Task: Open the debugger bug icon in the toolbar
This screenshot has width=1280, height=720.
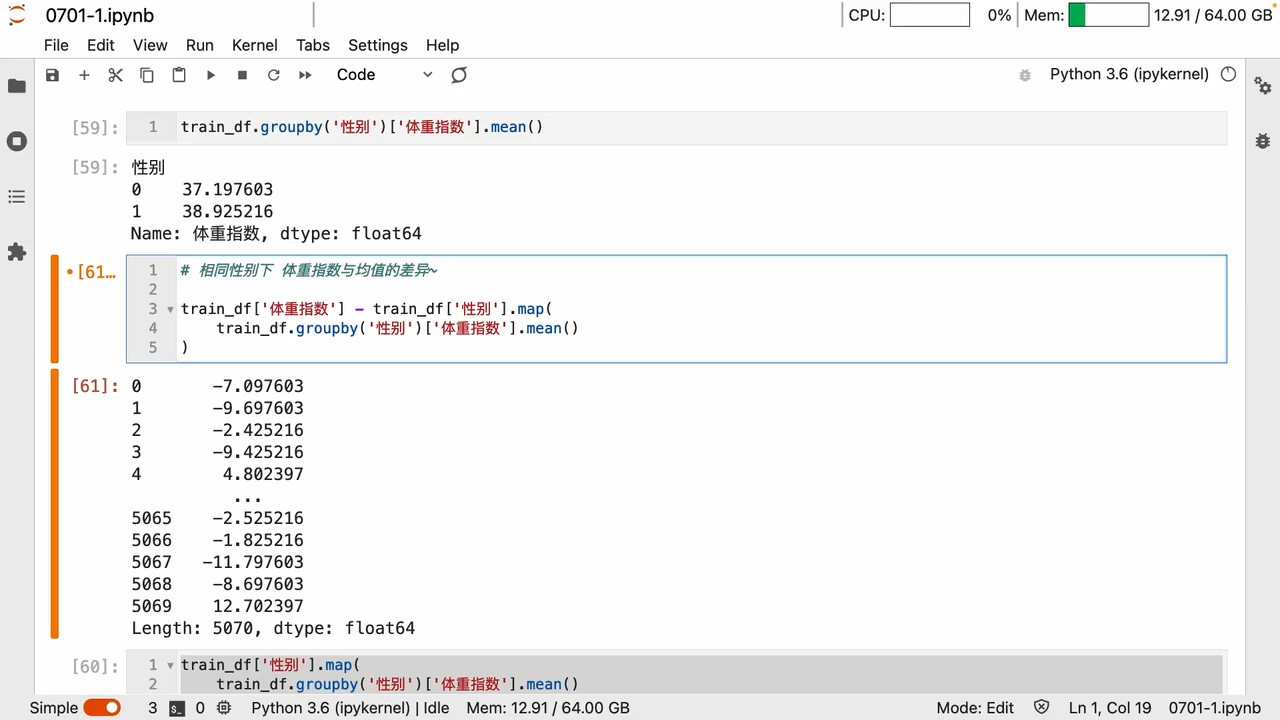Action: [x=1024, y=75]
